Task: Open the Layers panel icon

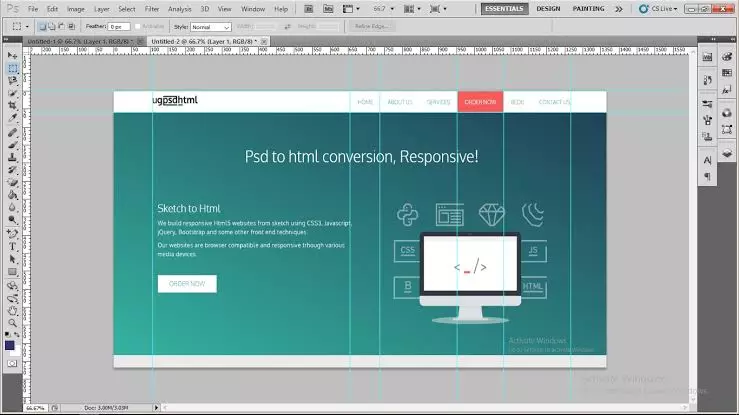Action: [x=727, y=154]
